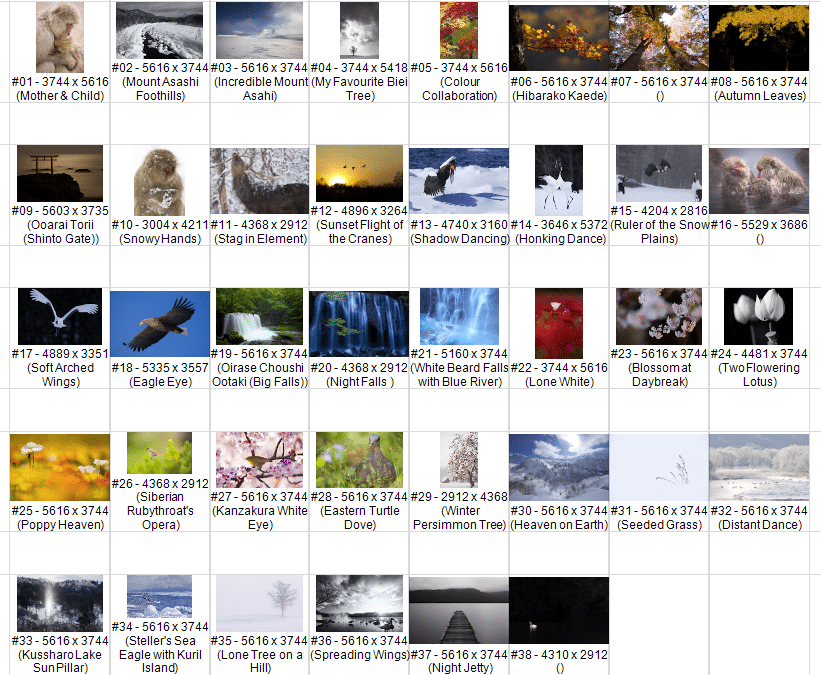This screenshot has width=821, height=675.
Task: Open the Heaven on Earth snowy landscape
Action: click(x=559, y=466)
